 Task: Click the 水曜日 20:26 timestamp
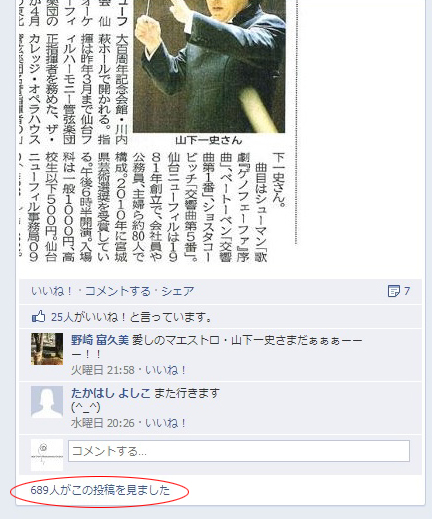click(x=102, y=423)
